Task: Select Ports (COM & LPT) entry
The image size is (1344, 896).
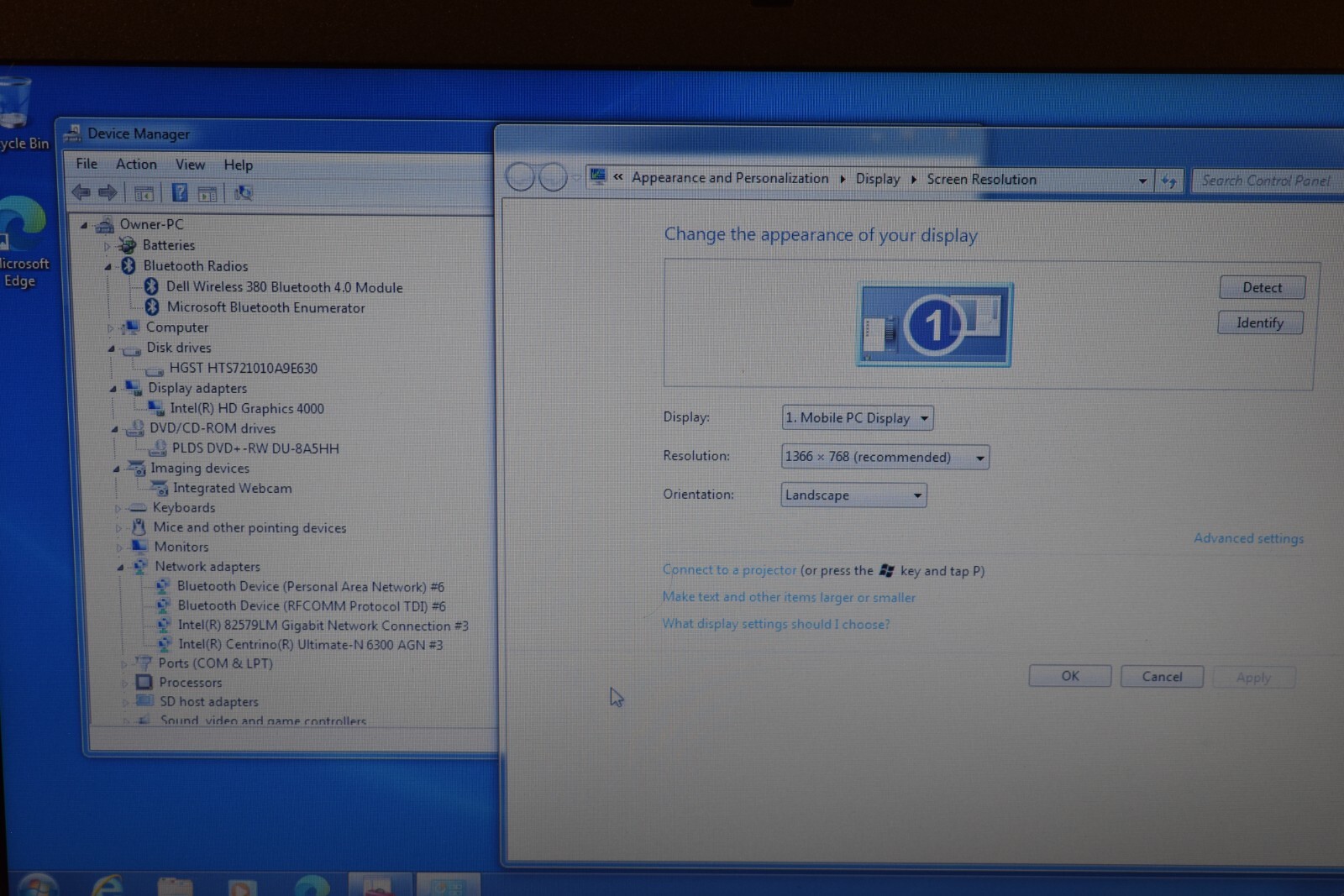Action: click(216, 663)
